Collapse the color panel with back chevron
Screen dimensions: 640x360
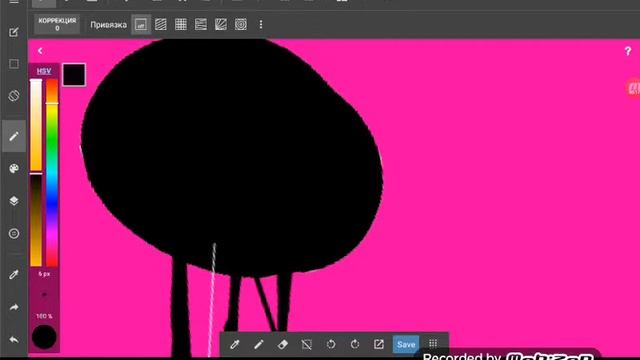(x=40, y=51)
